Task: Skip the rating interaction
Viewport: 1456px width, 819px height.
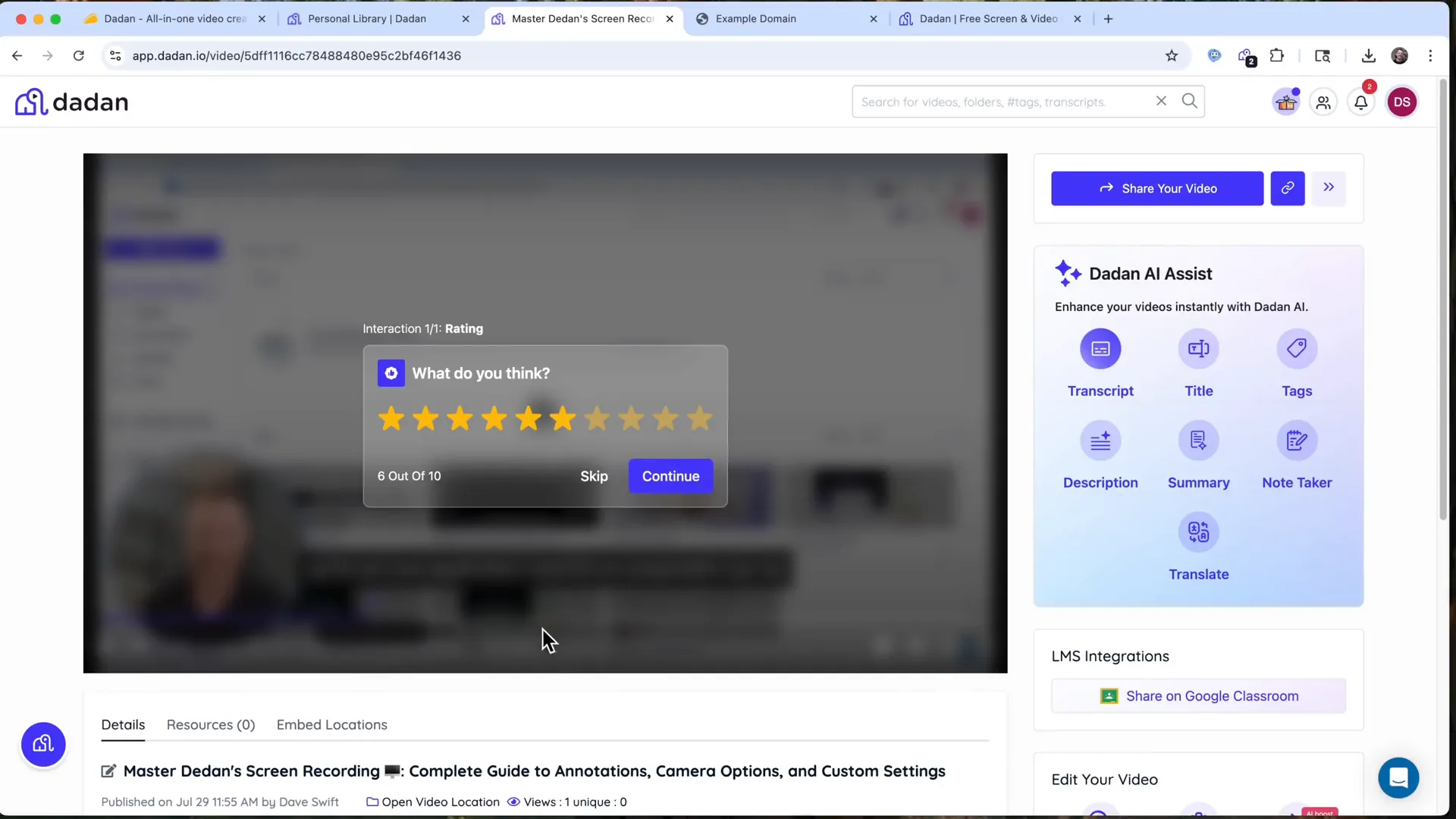Action: click(594, 476)
